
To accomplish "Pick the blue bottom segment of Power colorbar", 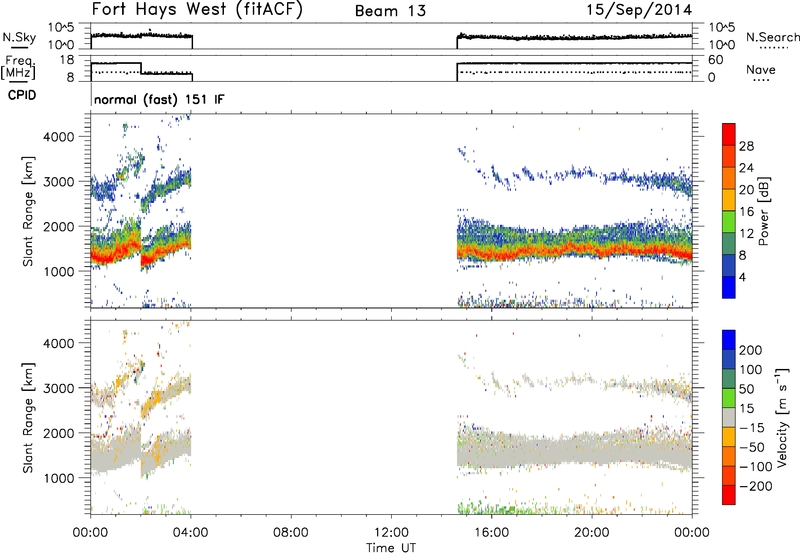I will point(729,287).
